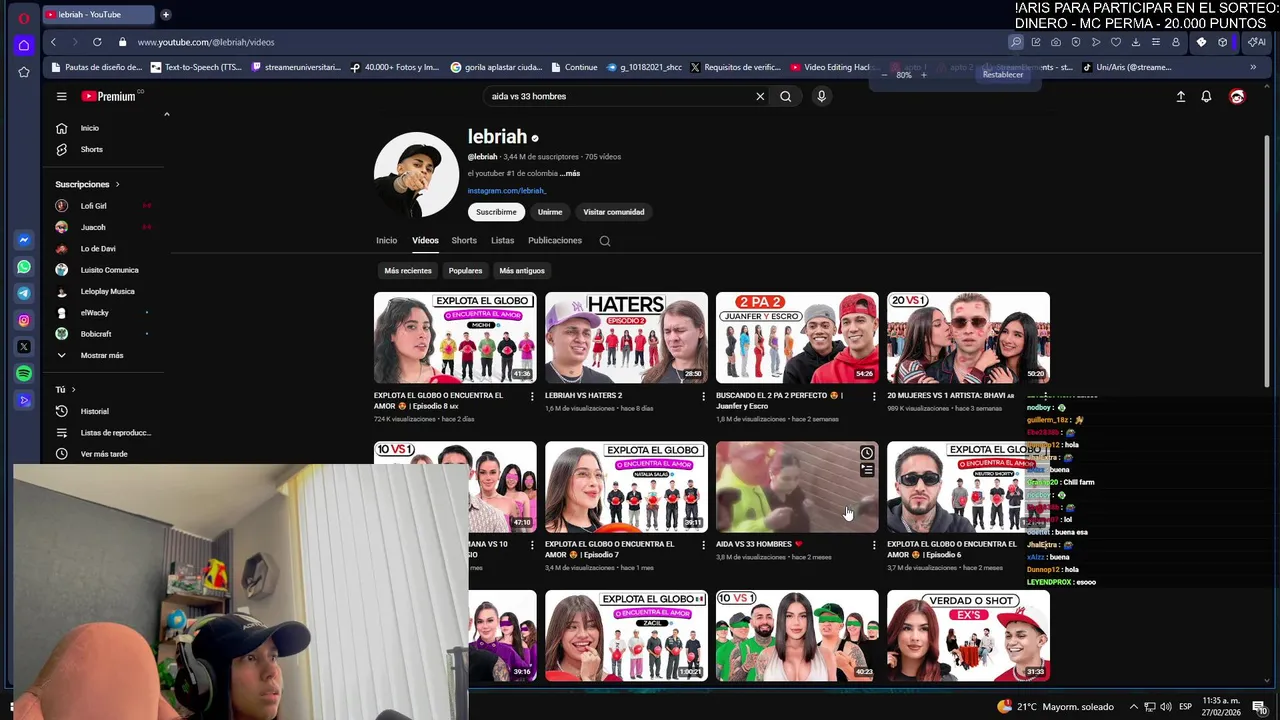Search within channel magnifier icon
The image size is (1280, 720).
tap(604, 240)
